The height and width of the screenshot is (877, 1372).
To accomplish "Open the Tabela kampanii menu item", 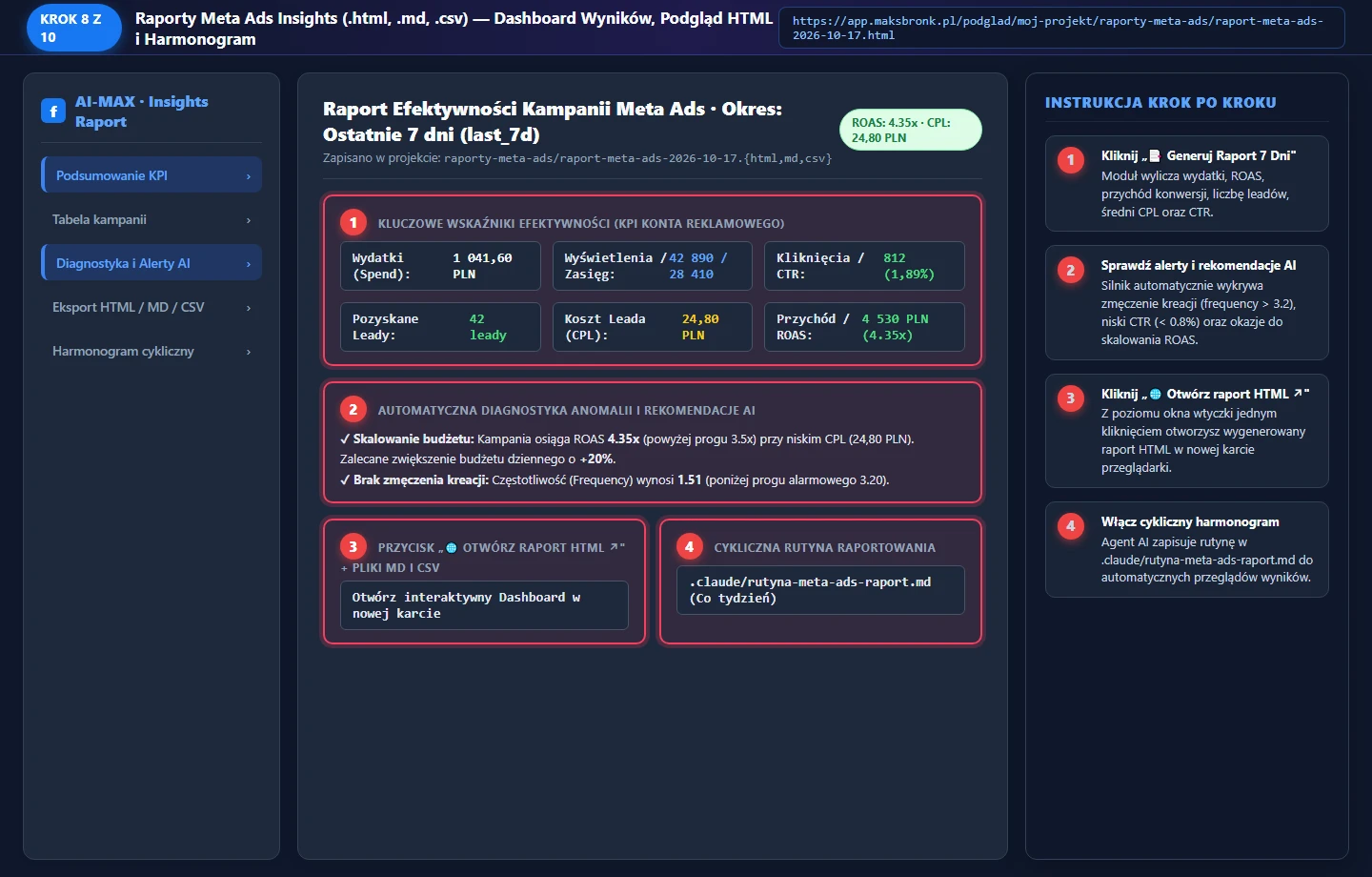I will [151, 219].
